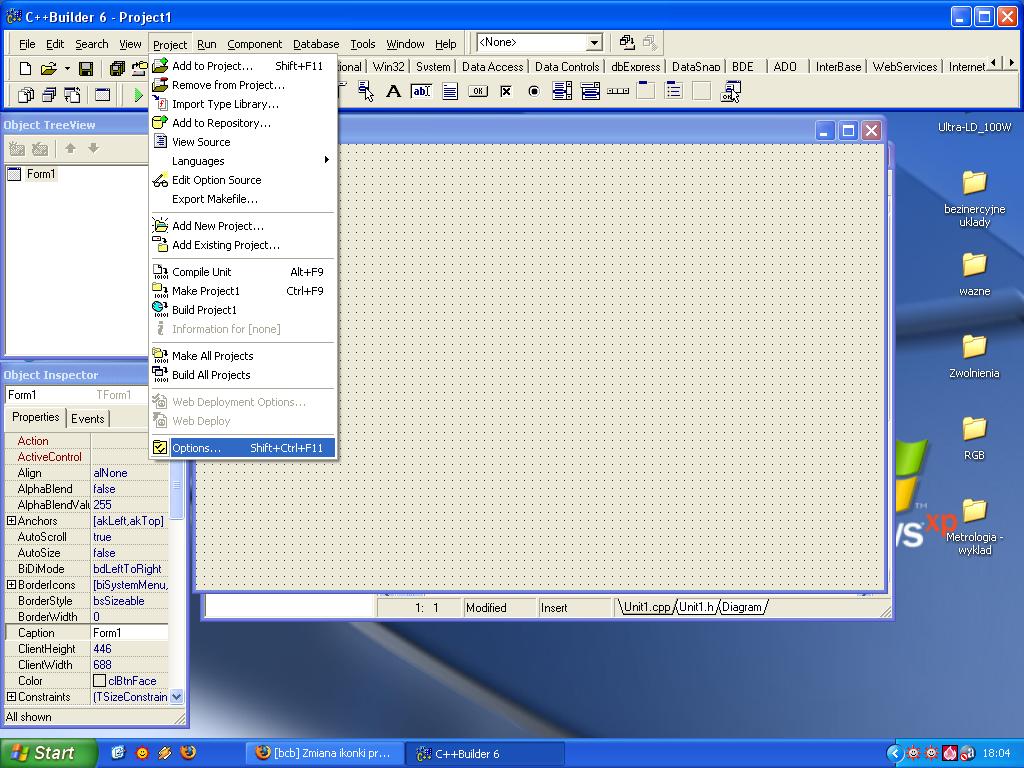Viewport: 1024px width, 768px height.
Task: Click the green Run button
Action: [x=138, y=95]
